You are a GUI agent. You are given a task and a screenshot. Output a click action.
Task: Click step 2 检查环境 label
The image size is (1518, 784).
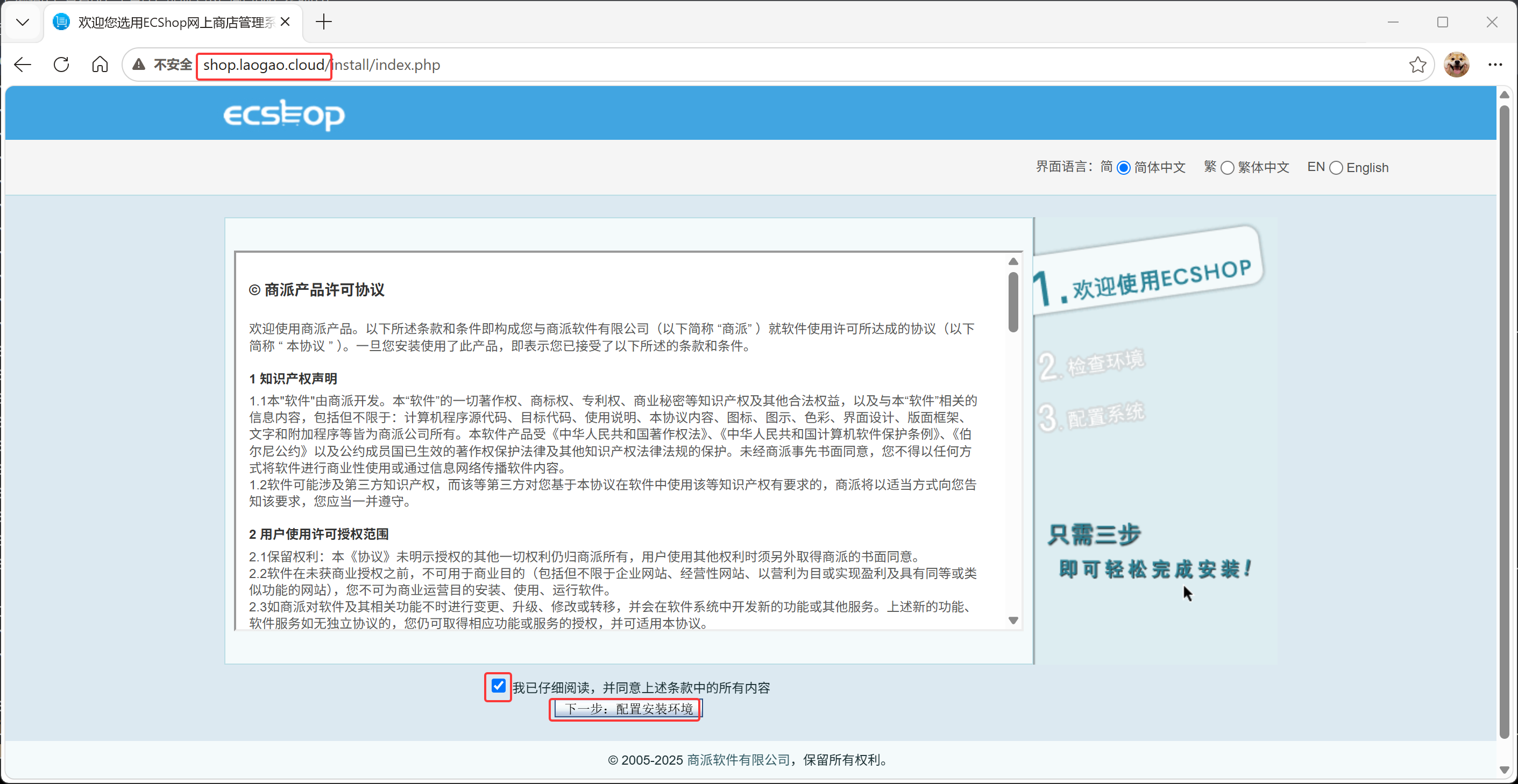click(1091, 364)
